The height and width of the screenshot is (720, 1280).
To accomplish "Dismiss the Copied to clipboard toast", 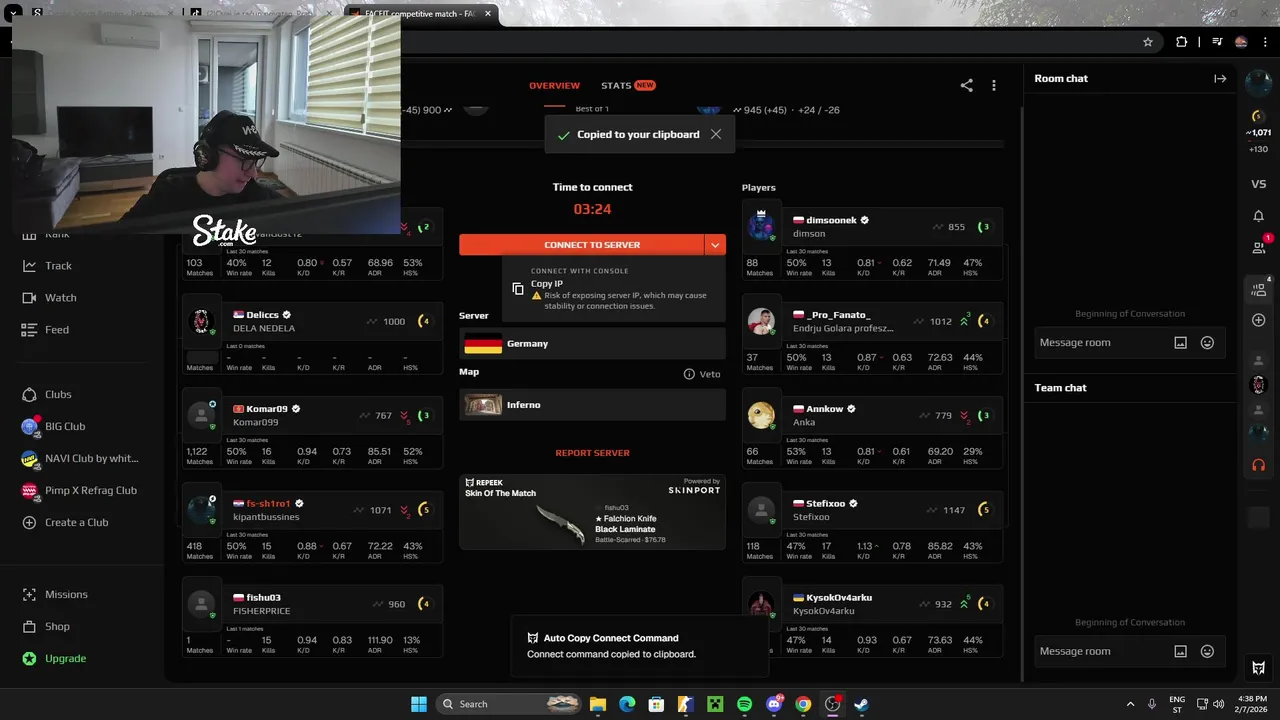I will point(716,134).
